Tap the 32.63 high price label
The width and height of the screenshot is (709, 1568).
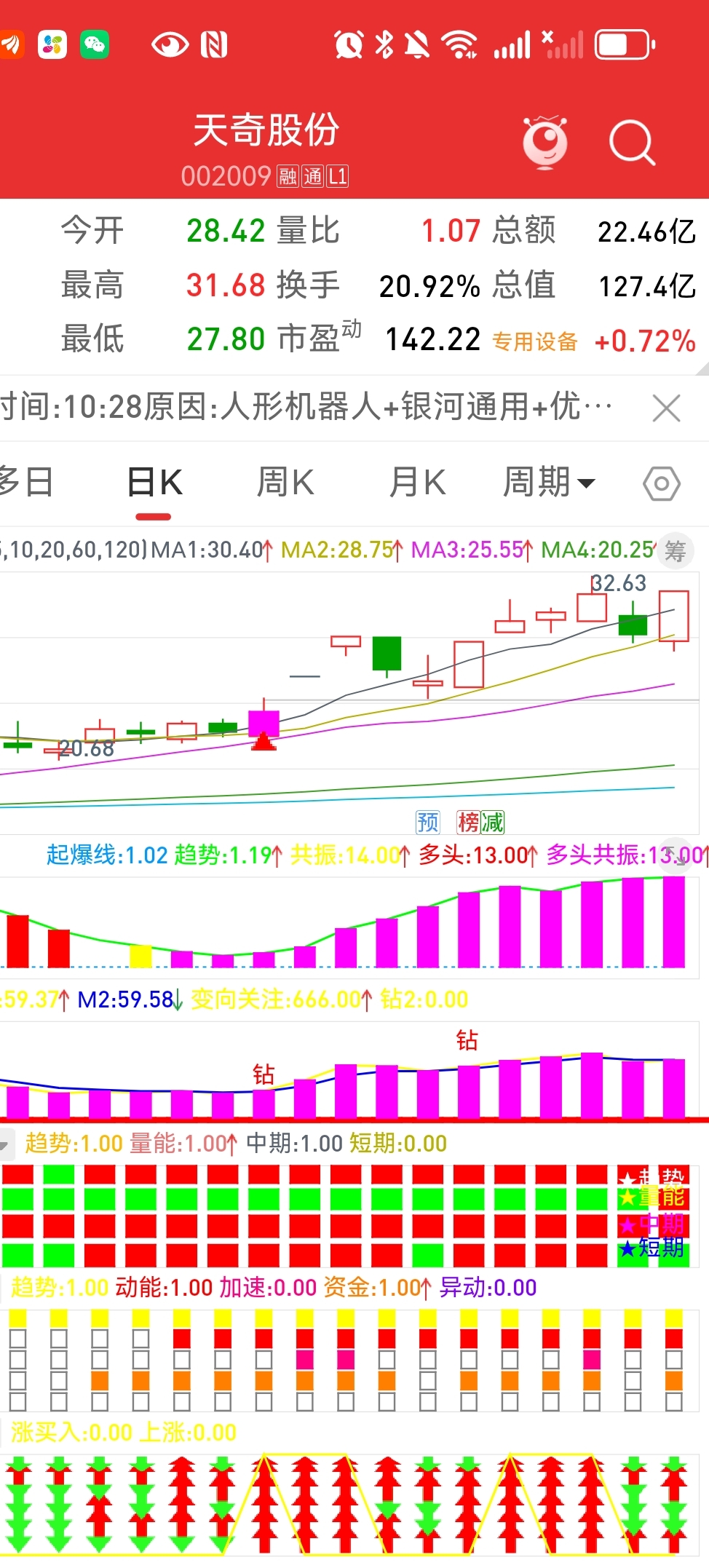(x=618, y=583)
